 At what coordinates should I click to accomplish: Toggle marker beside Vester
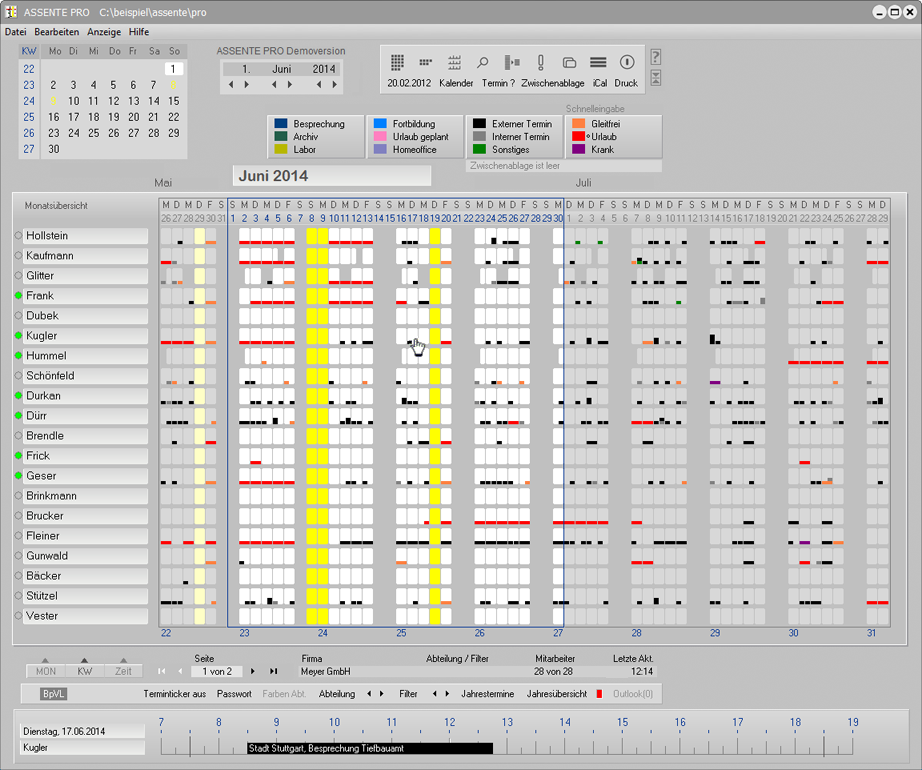click(18, 616)
